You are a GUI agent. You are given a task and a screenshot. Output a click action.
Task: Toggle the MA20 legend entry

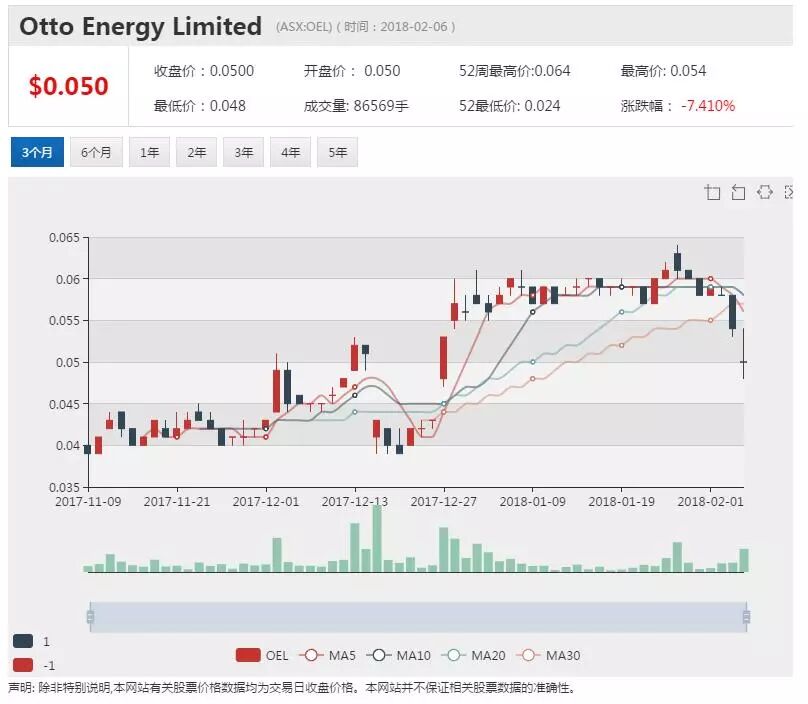(474, 656)
